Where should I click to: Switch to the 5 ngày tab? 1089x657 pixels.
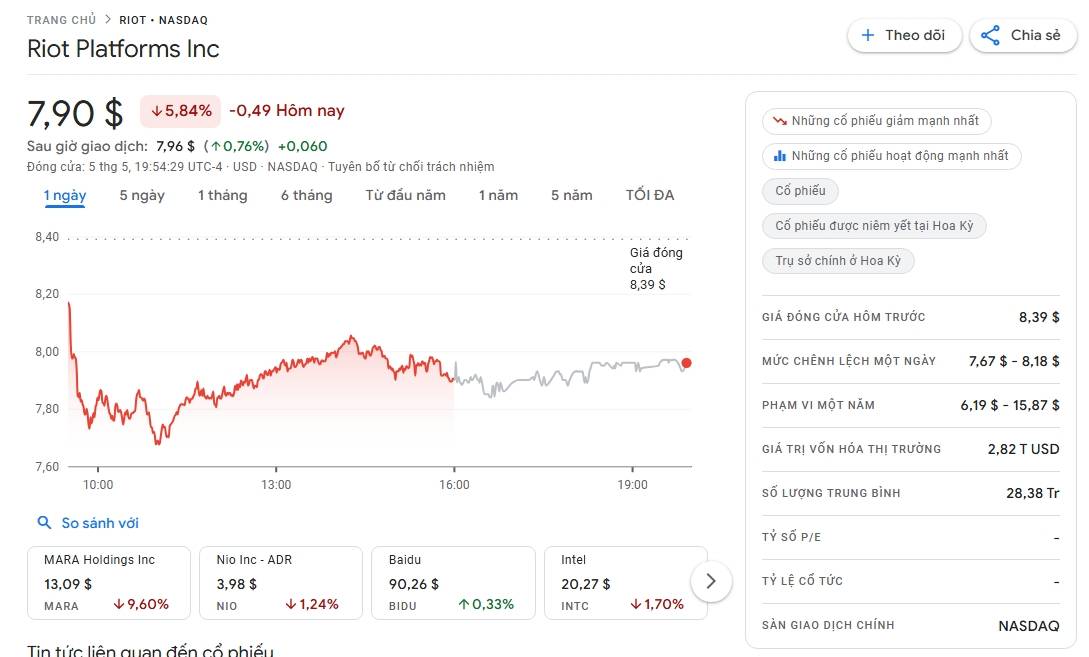point(142,195)
